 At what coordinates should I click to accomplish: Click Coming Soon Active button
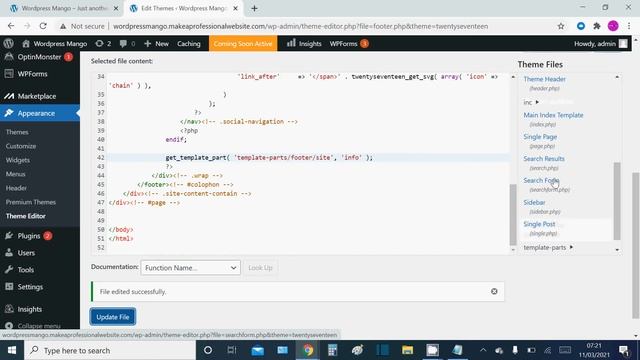(x=243, y=43)
